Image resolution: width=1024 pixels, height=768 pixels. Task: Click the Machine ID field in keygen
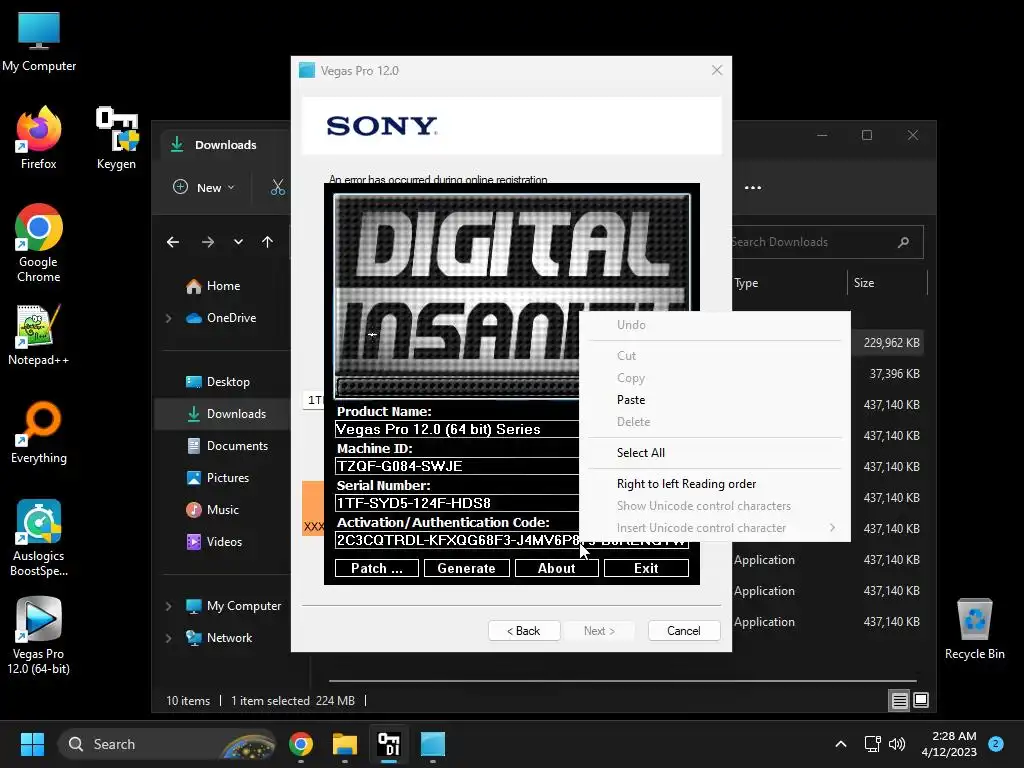click(456, 466)
